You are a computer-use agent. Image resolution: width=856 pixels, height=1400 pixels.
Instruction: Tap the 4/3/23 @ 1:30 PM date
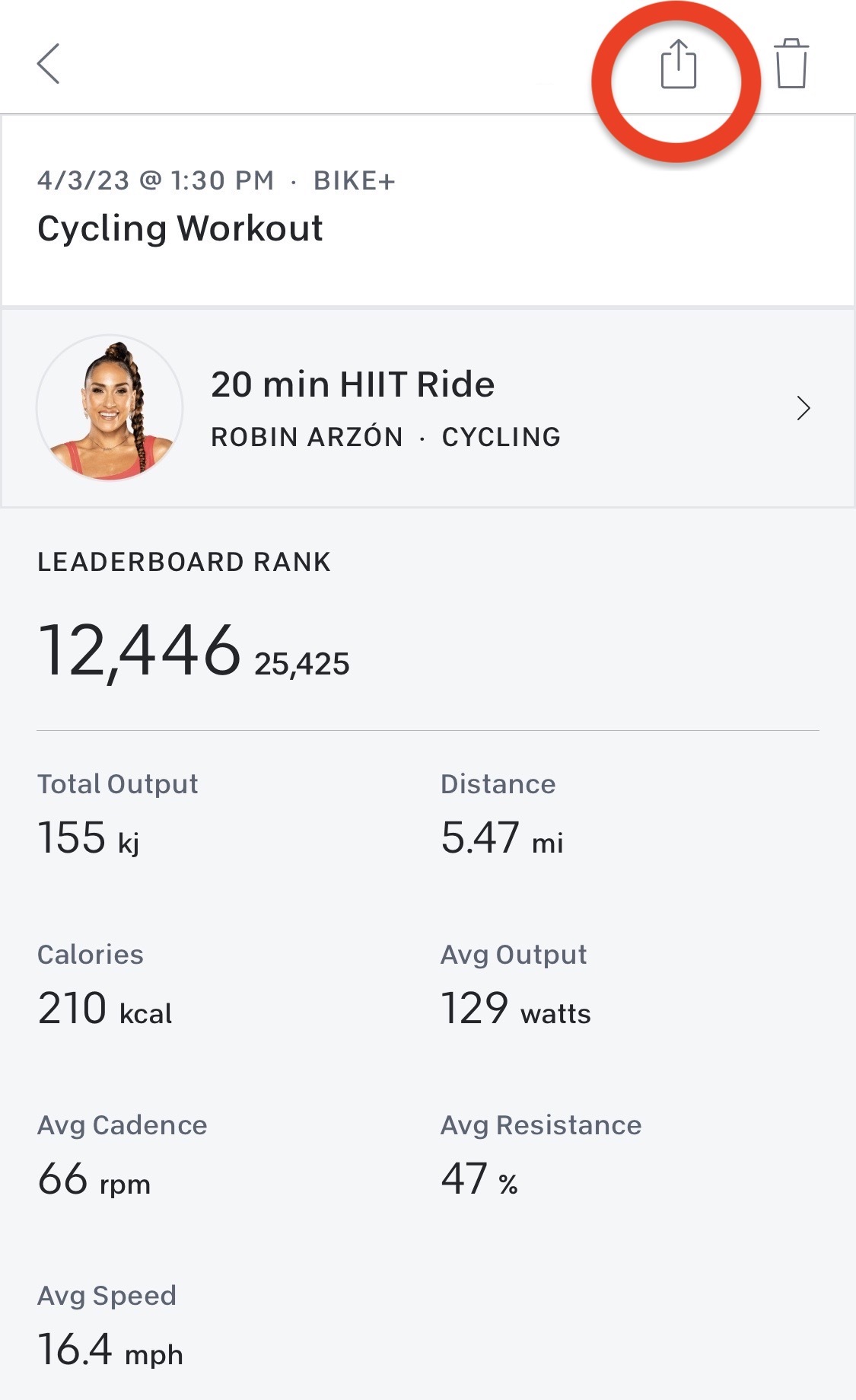tap(156, 180)
